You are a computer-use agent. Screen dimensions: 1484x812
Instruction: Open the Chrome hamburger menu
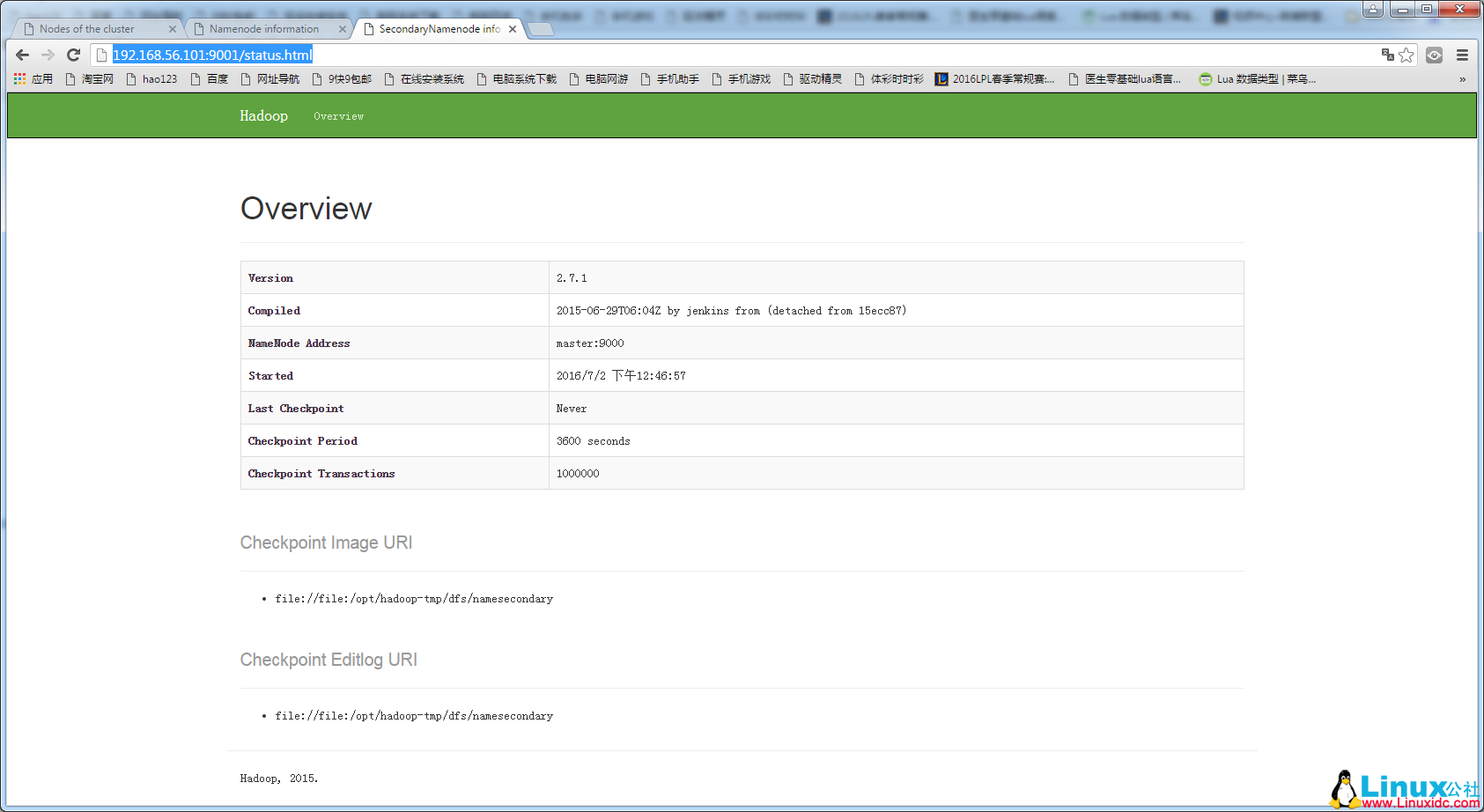click(1462, 55)
